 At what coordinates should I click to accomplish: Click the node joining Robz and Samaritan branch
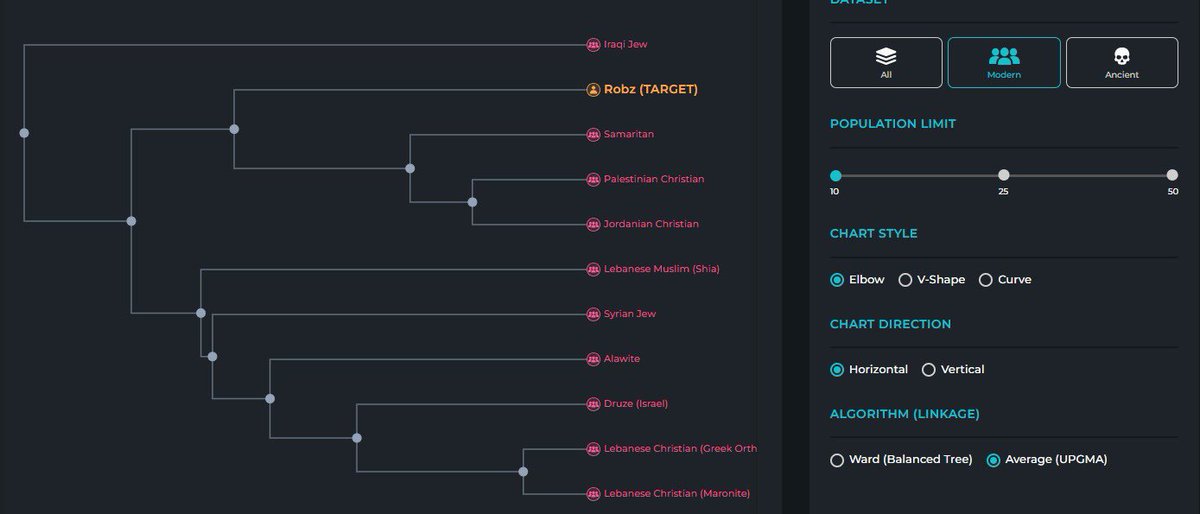point(234,129)
